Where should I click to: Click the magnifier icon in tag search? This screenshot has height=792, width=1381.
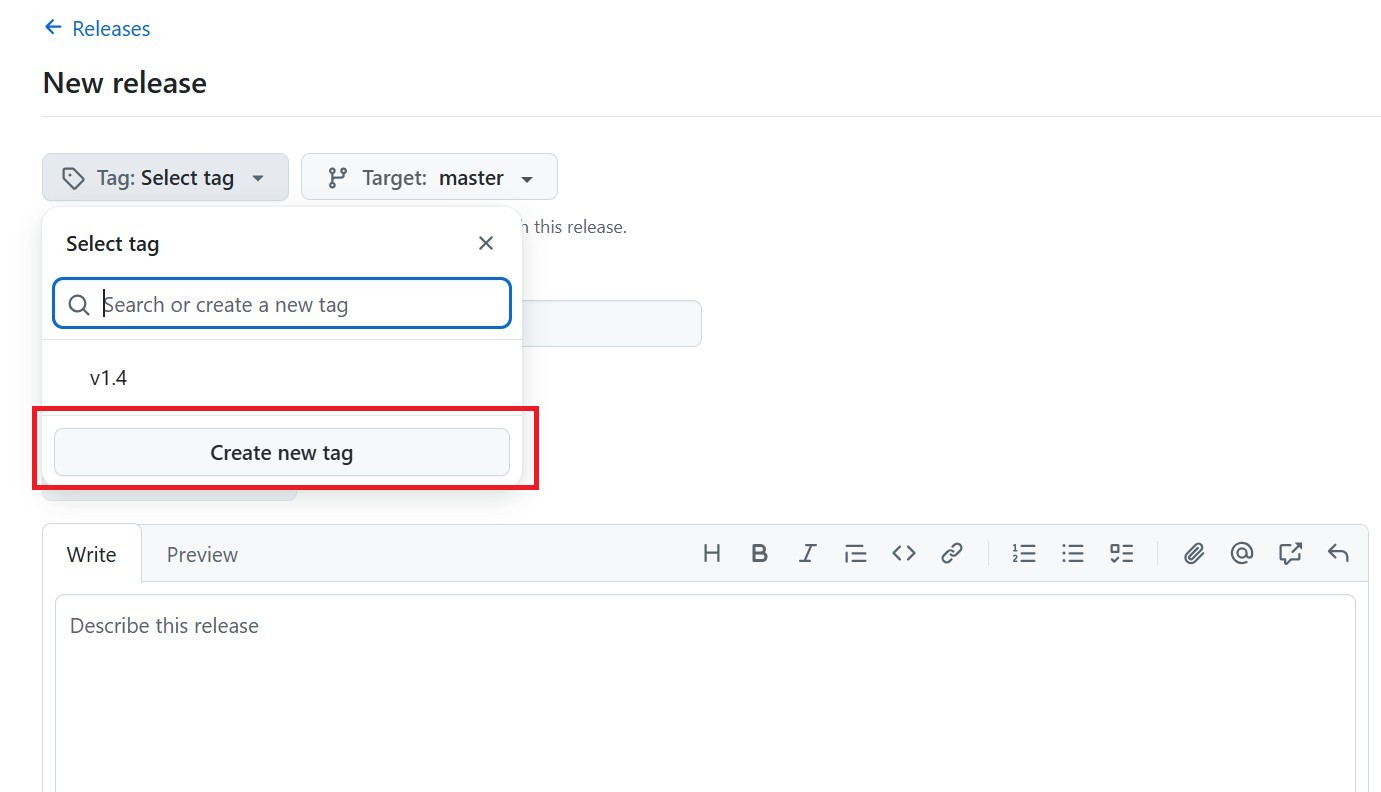tap(79, 305)
